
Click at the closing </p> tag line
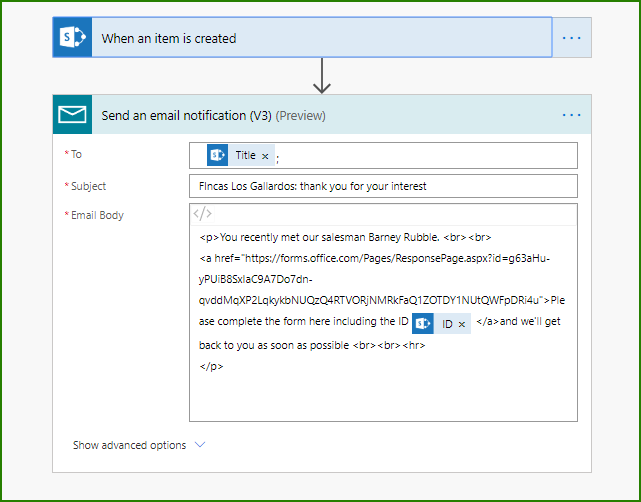[x=211, y=366]
